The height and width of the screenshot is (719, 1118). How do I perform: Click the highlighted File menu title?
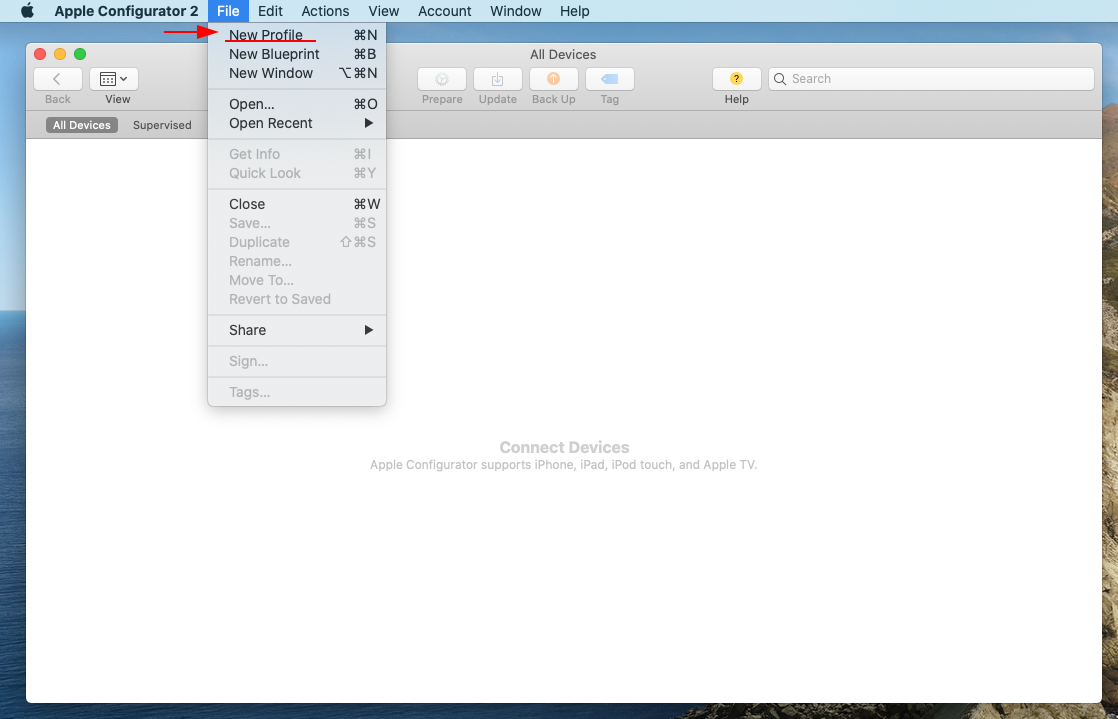(228, 11)
